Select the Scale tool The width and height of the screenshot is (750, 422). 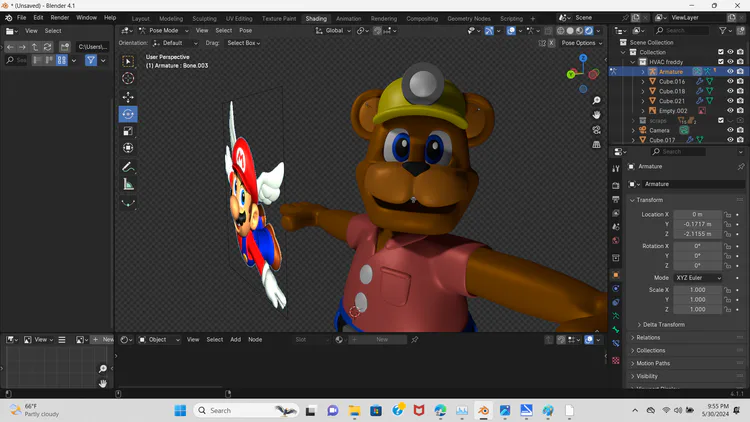[128, 131]
